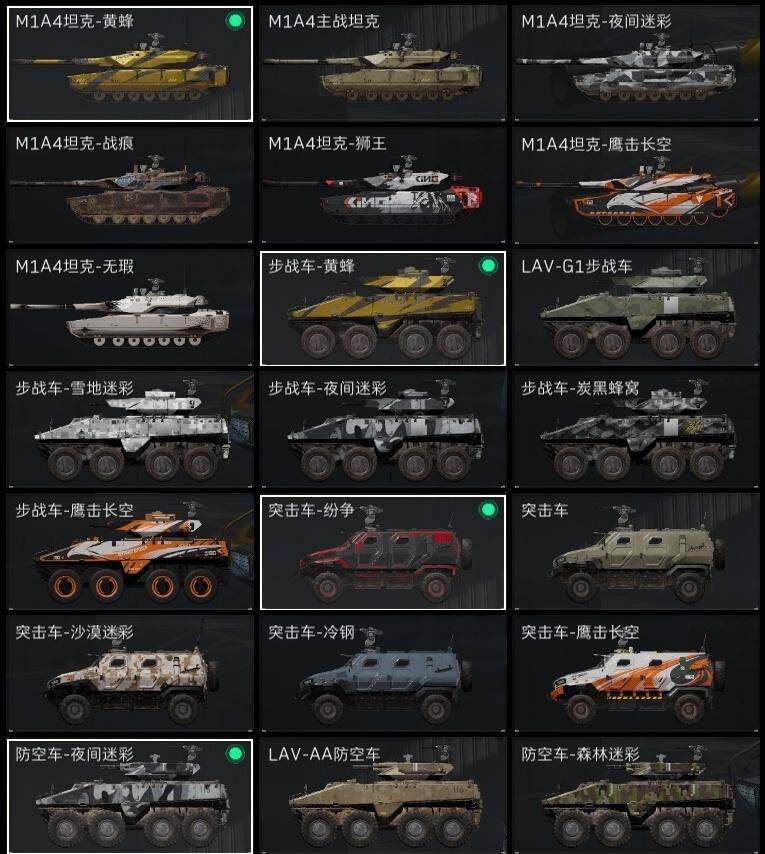Select the white M1A4坦克-无瑕 skin

(x=130, y=308)
